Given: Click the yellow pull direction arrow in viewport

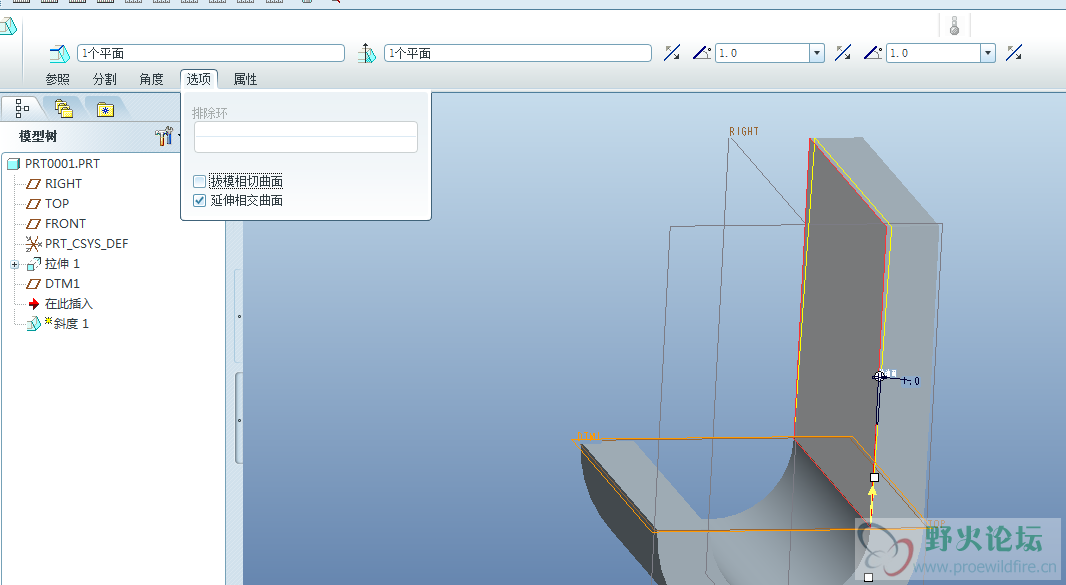Looking at the screenshot, I should click(x=872, y=490).
